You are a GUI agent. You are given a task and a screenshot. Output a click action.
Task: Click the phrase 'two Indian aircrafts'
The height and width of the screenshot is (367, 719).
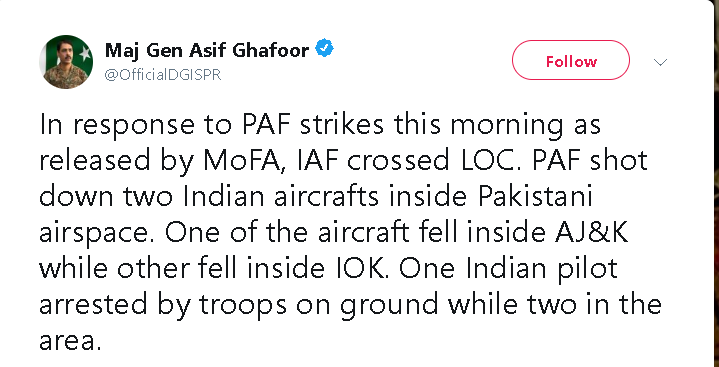pos(251,197)
